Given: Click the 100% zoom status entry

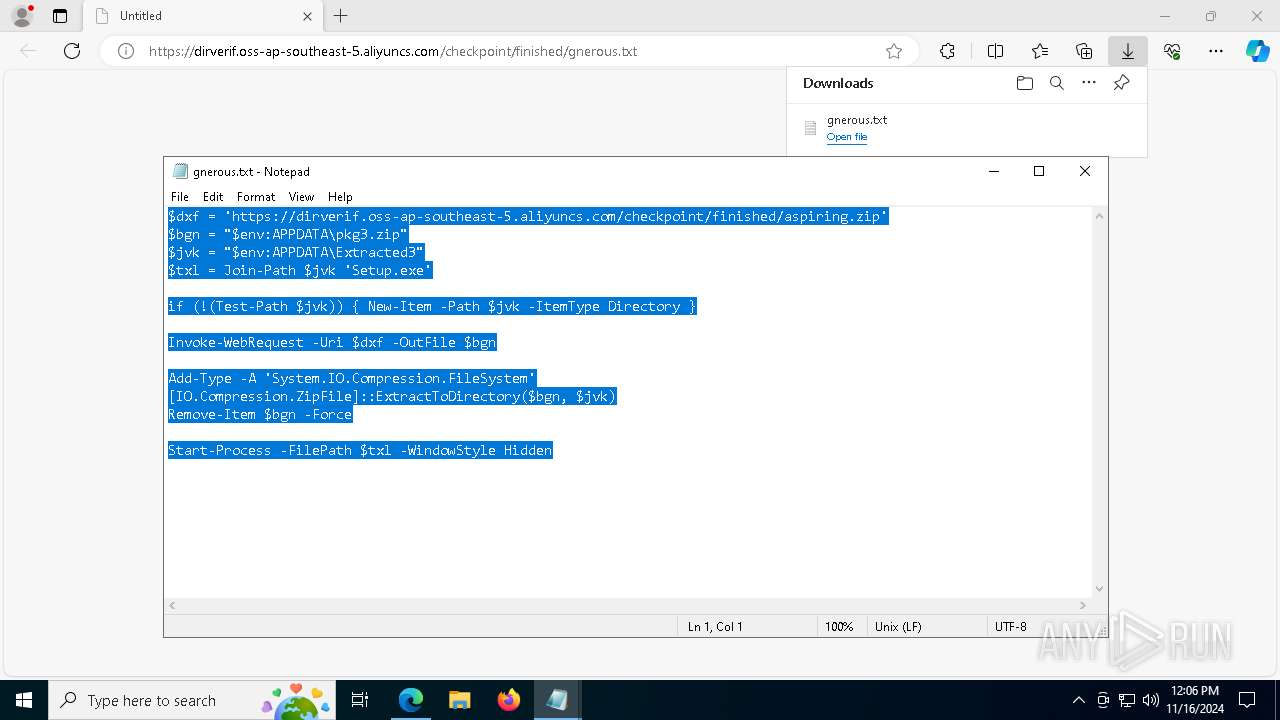Looking at the screenshot, I should tap(839, 626).
